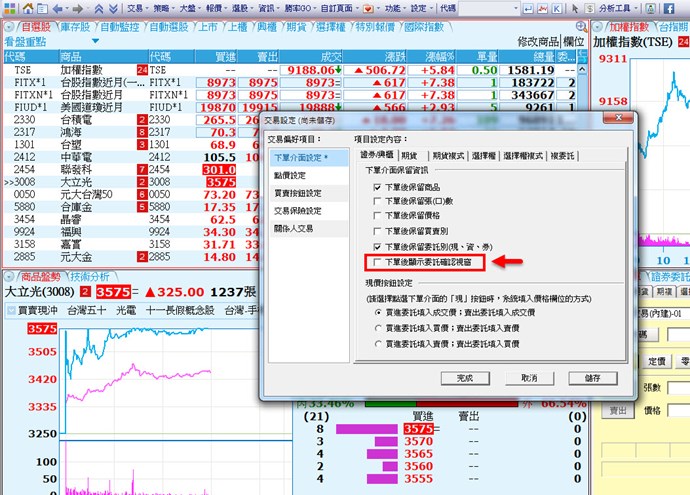Switch to the 期貨 tab in dialog
This screenshot has width=690, height=495.
point(409,155)
